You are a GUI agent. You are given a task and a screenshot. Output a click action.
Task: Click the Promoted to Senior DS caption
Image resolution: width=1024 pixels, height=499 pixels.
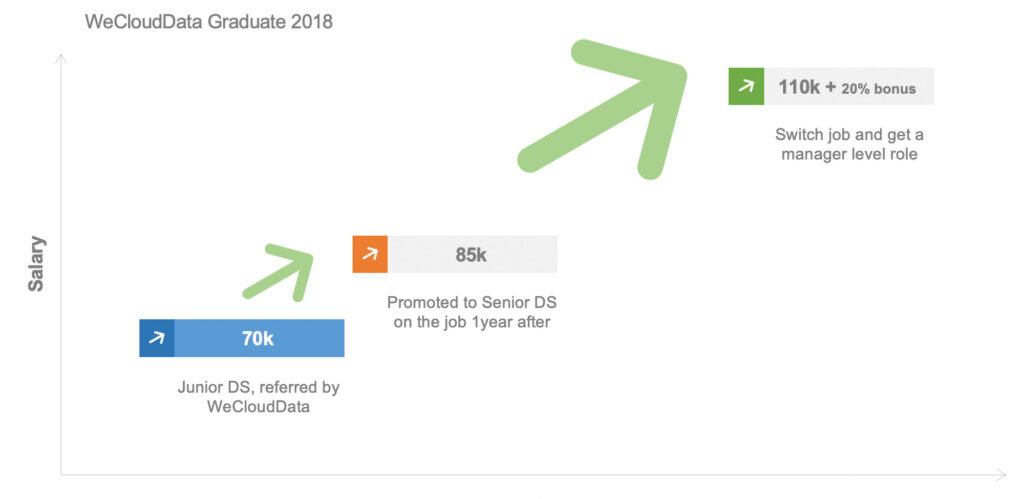(472, 312)
